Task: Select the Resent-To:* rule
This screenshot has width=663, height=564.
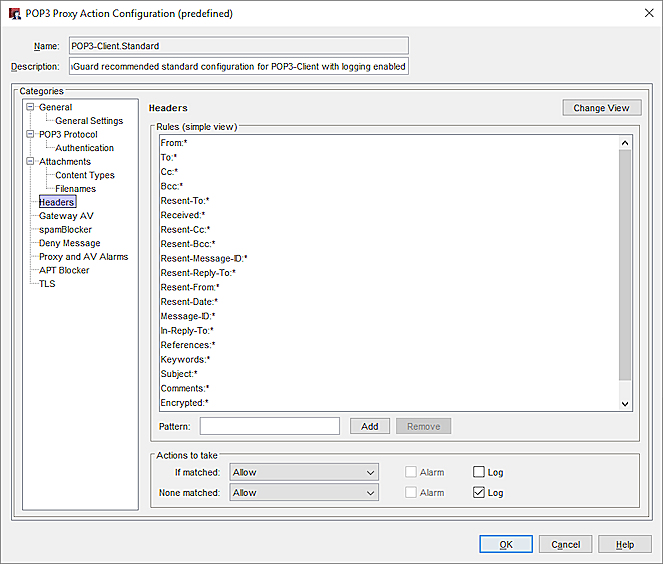Action: [x=389, y=200]
